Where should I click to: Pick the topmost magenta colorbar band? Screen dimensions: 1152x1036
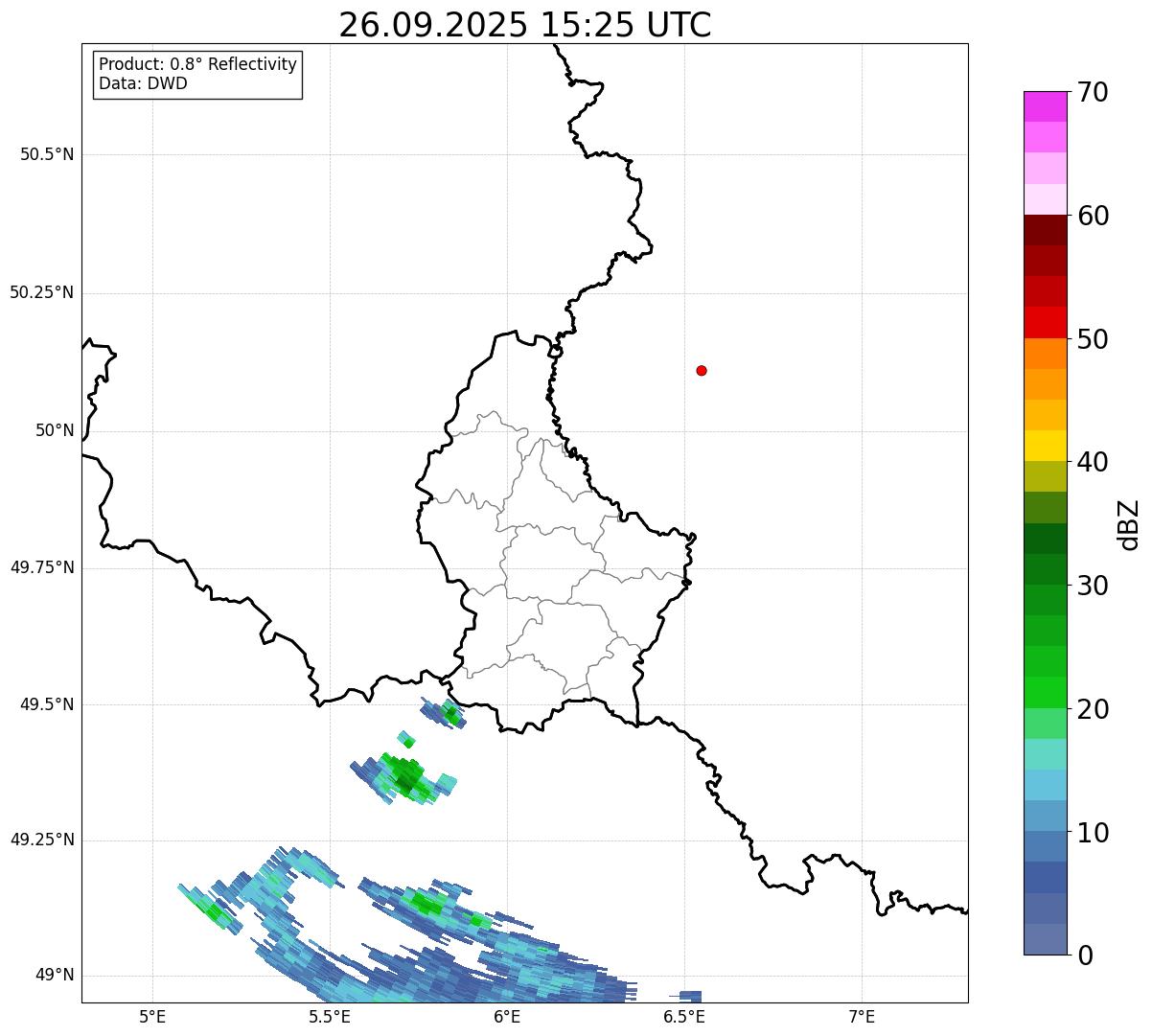point(1045,106)
